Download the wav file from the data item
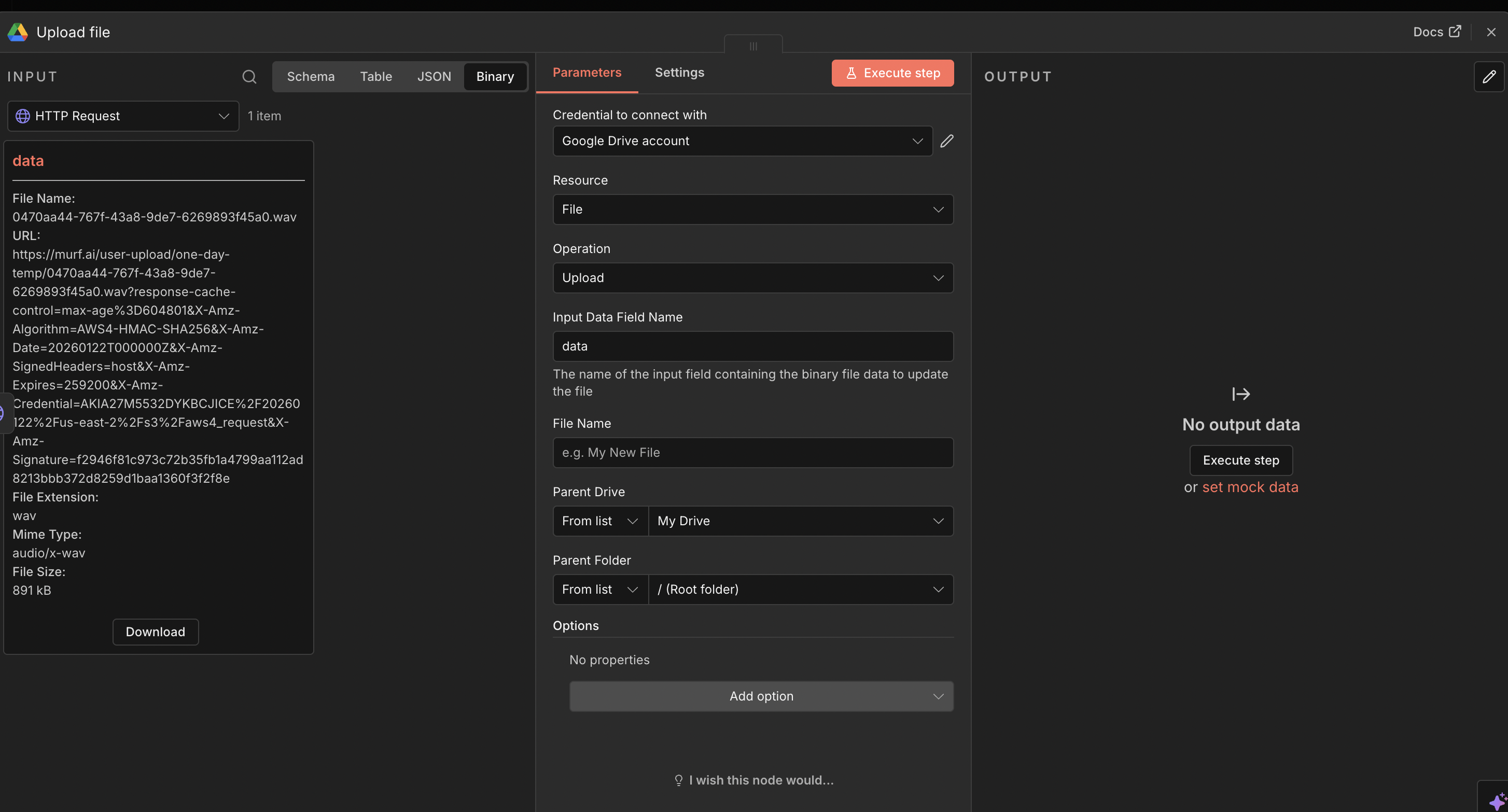This screenshot has height=812, width=1508. point(155,632)
